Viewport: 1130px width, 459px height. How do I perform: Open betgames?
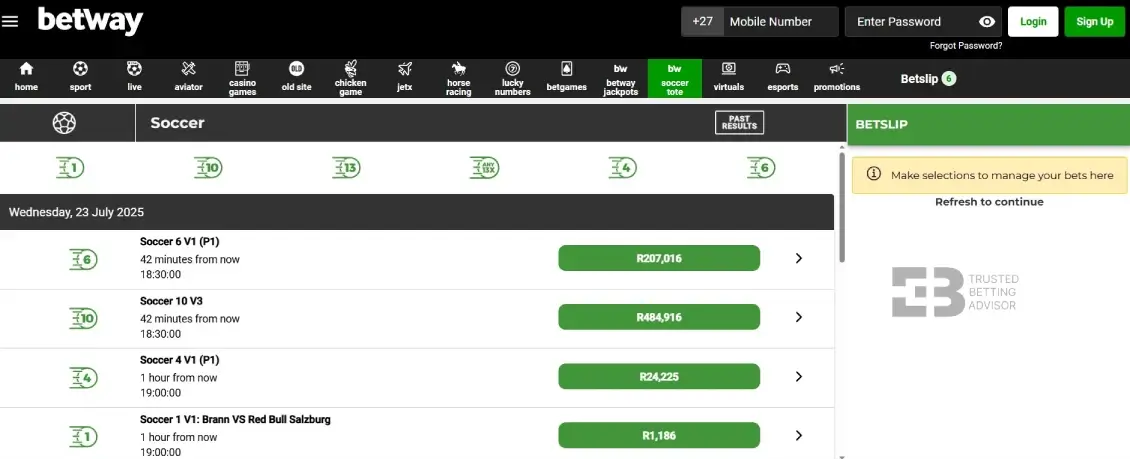tap(566, 78)
